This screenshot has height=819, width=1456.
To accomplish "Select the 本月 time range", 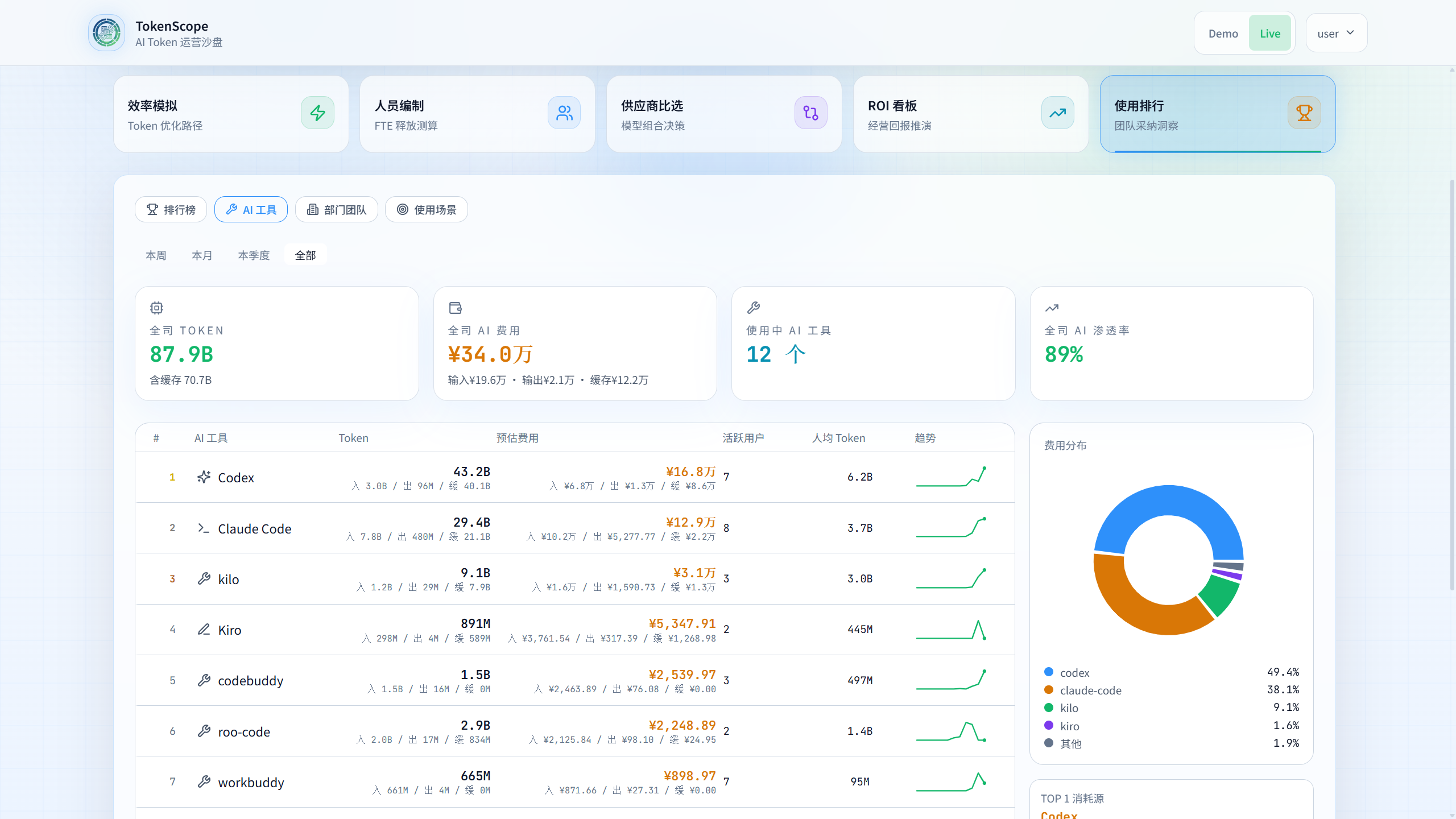I will tap(202, 255).
